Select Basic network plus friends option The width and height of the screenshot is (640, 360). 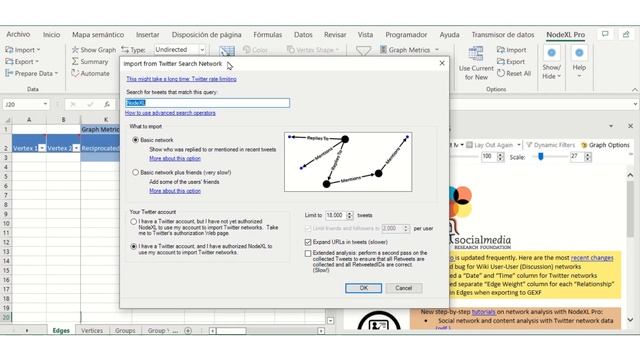136,173
